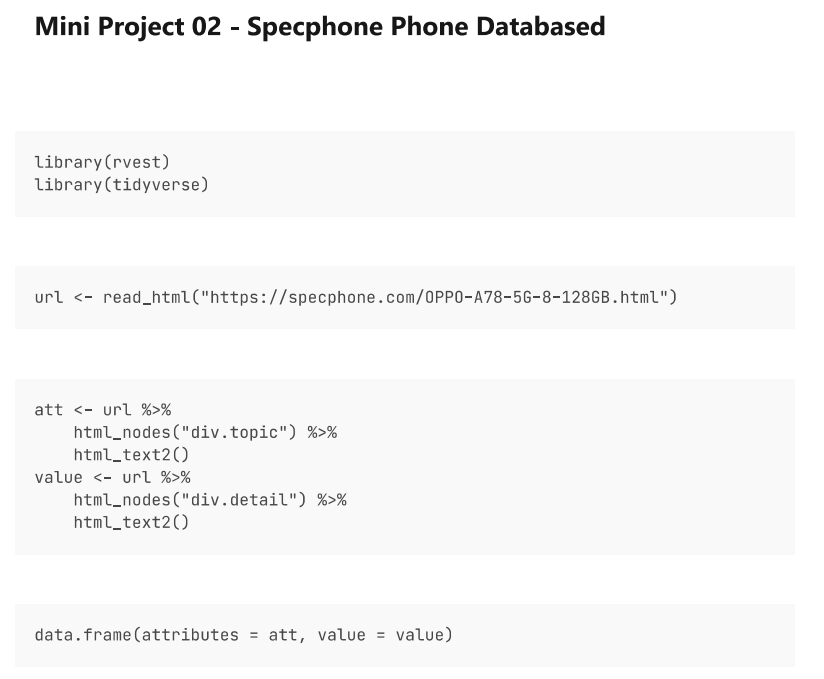Click the url variable in second cell
This screenshot has height=679, width=824.
click(49, 297)
